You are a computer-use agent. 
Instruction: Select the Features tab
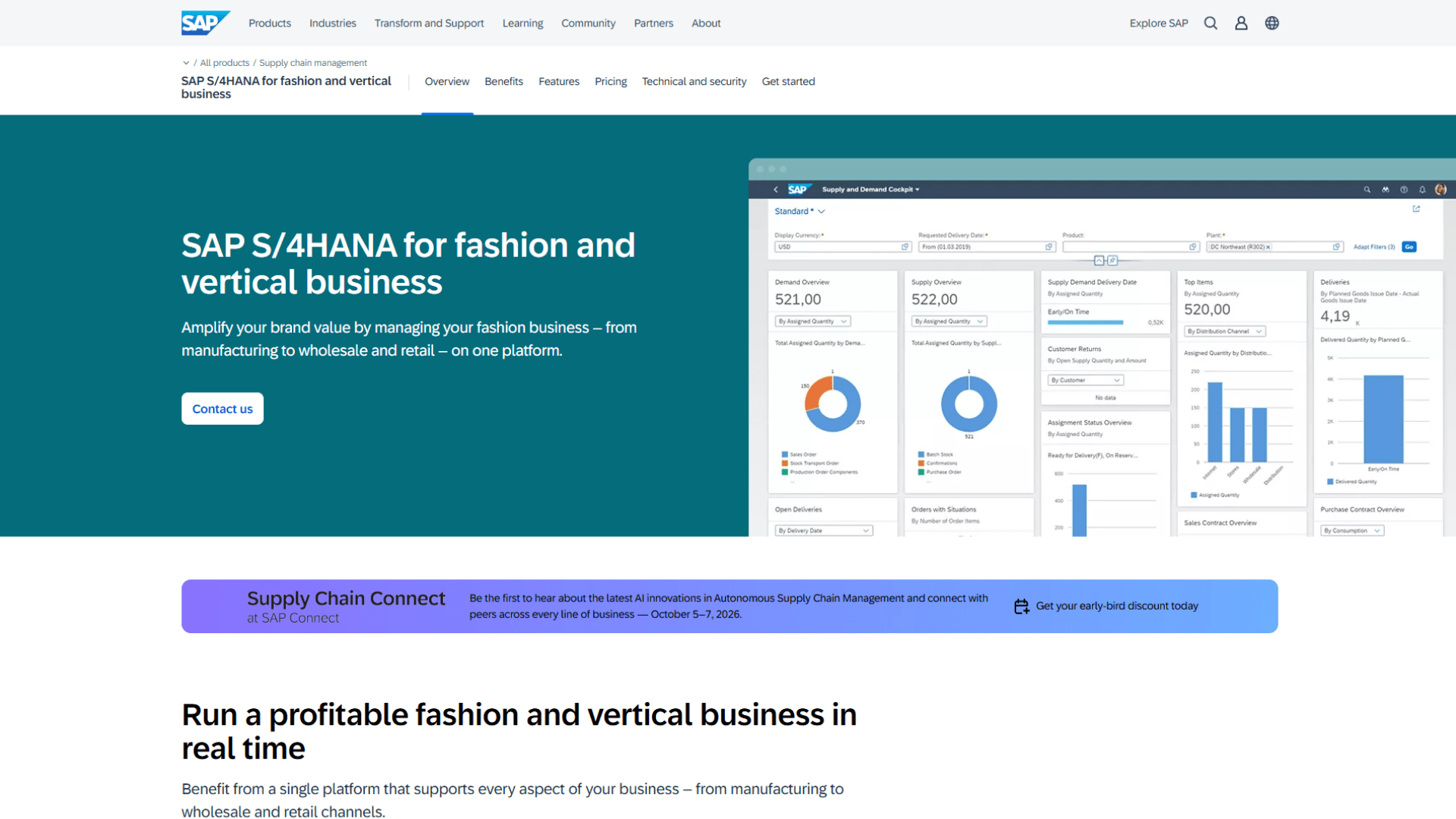coord(559,81)
